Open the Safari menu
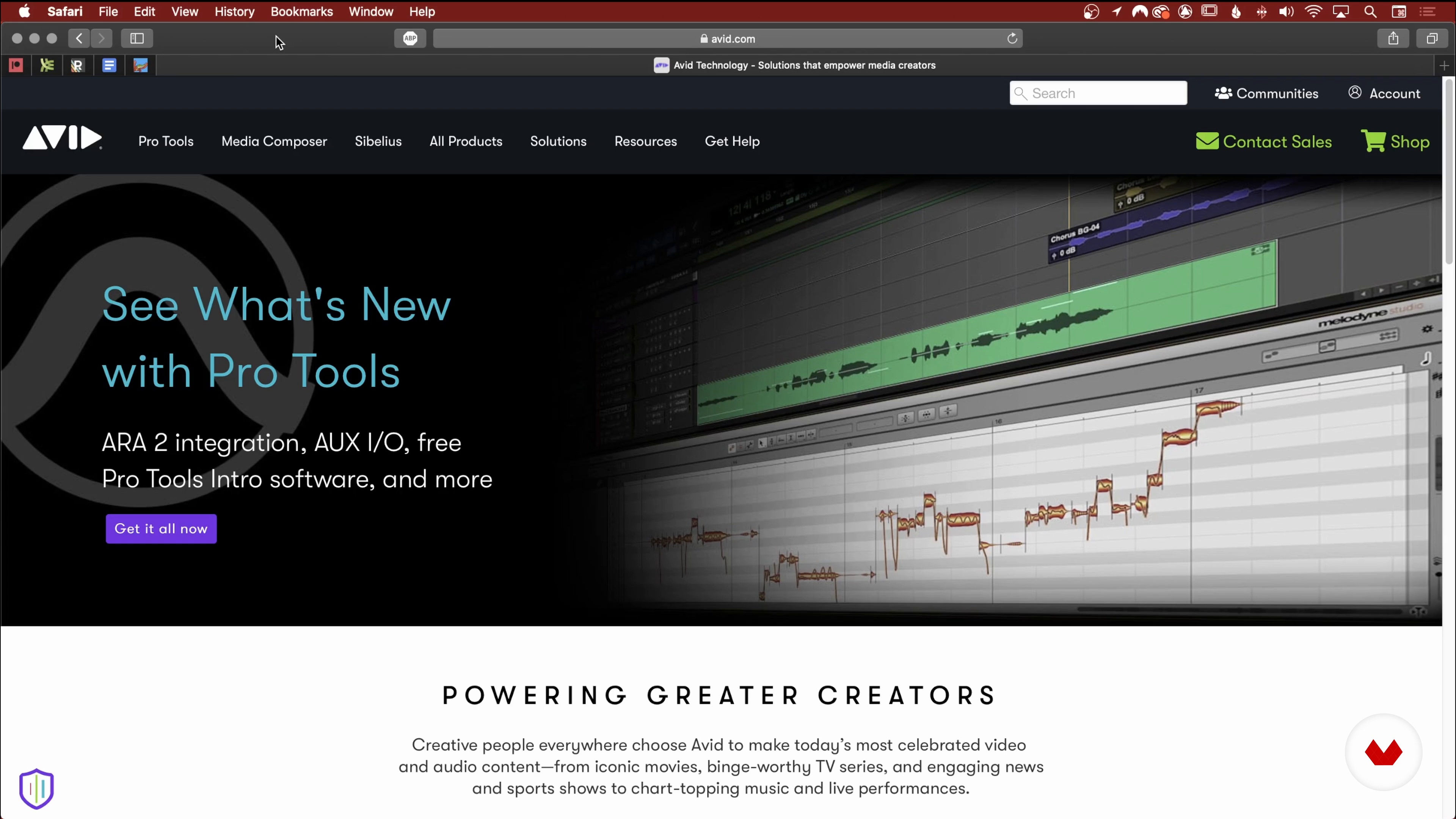Screen dimensions: 1456x819 [65, 11]
